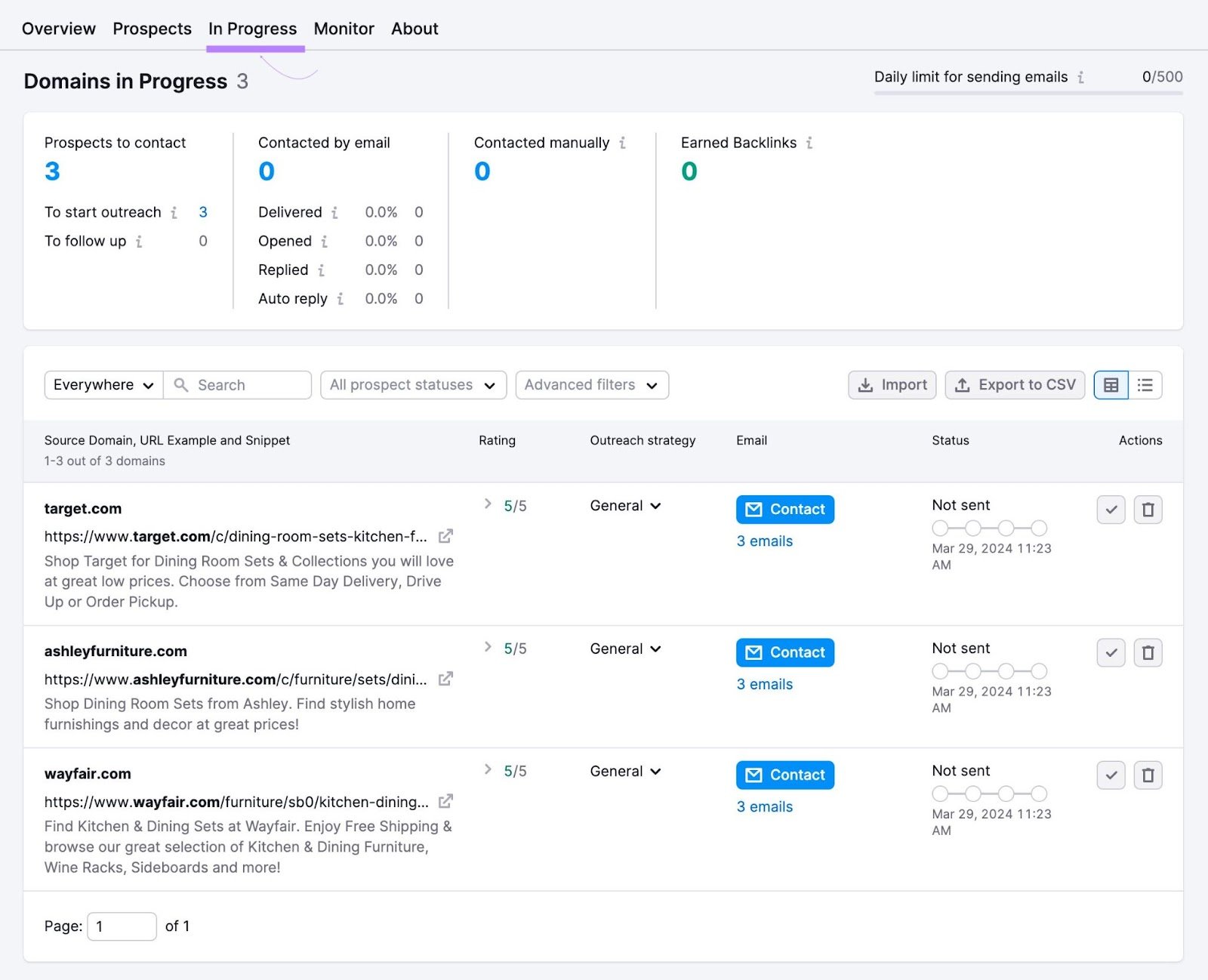
Task: Delete wayfair.com prospect using trash icon
Action: click(1148, 775)
